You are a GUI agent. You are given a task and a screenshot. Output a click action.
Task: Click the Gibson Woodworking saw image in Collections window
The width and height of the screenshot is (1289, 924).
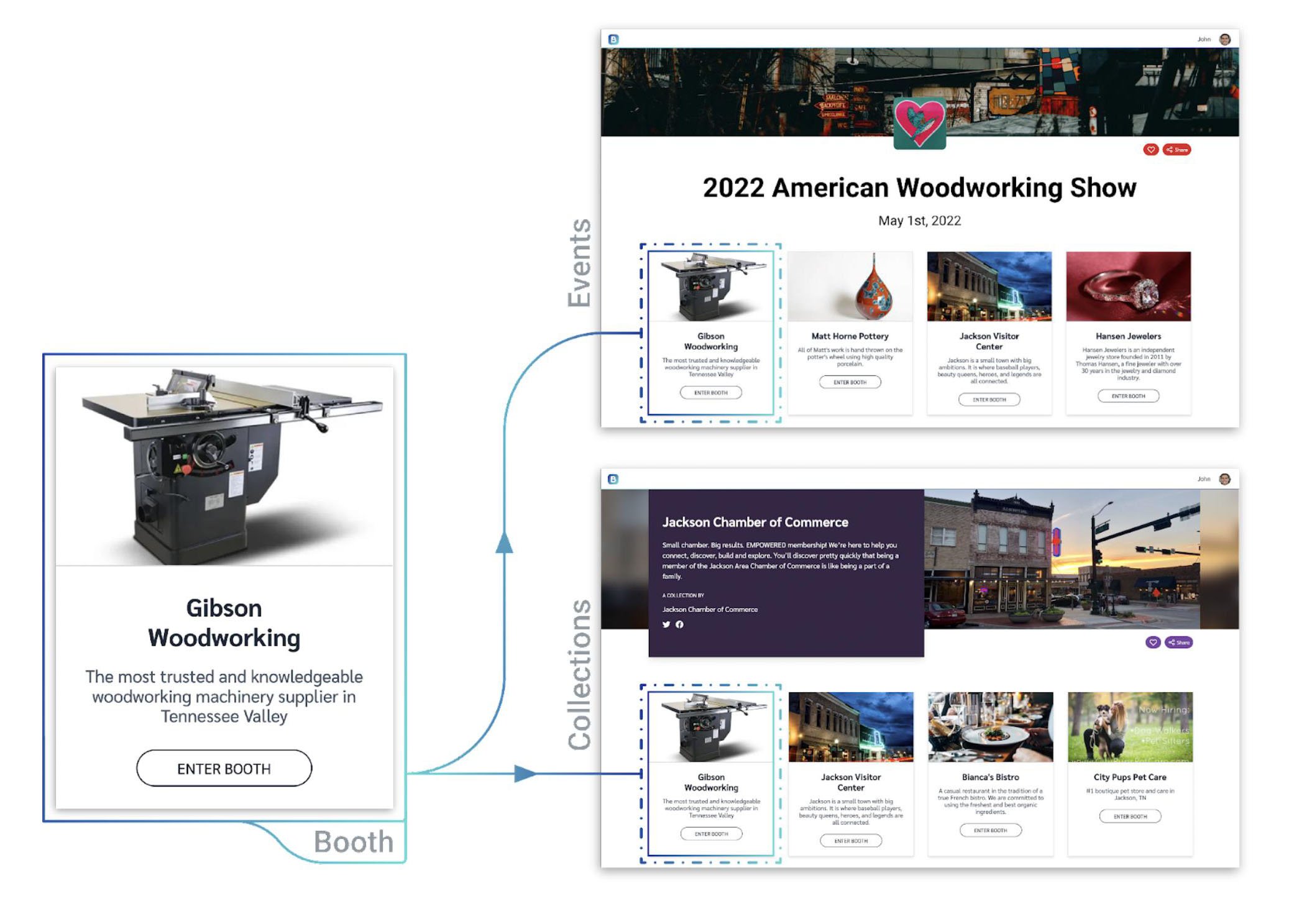[x=711, y=727]
